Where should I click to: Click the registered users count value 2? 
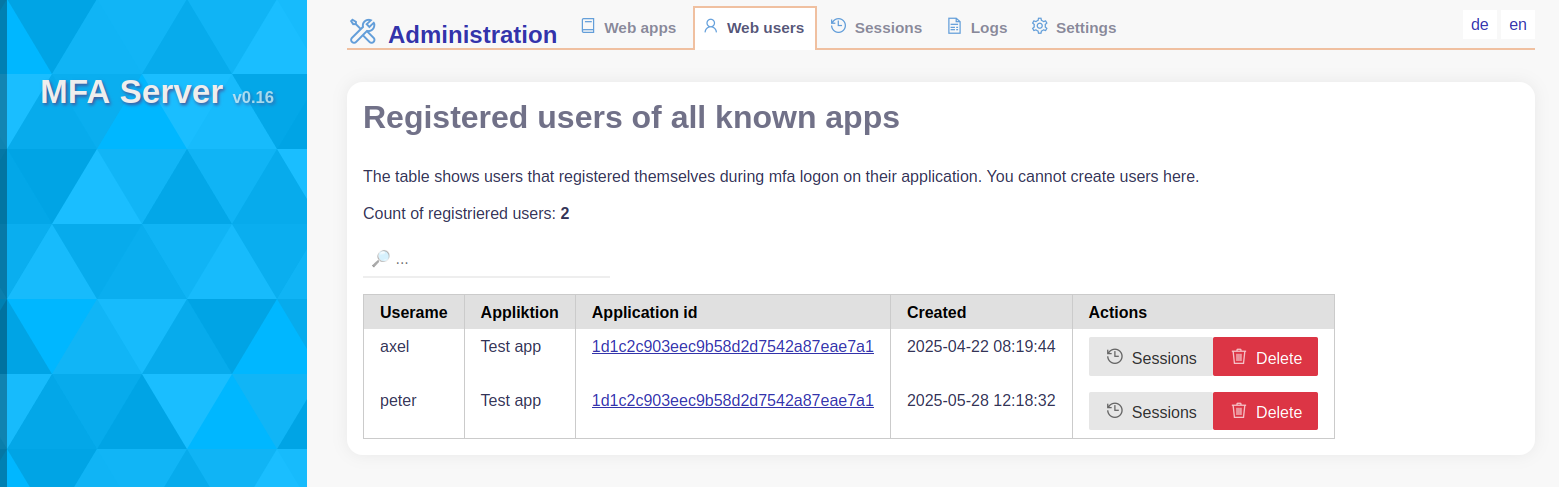pos(565,213)
